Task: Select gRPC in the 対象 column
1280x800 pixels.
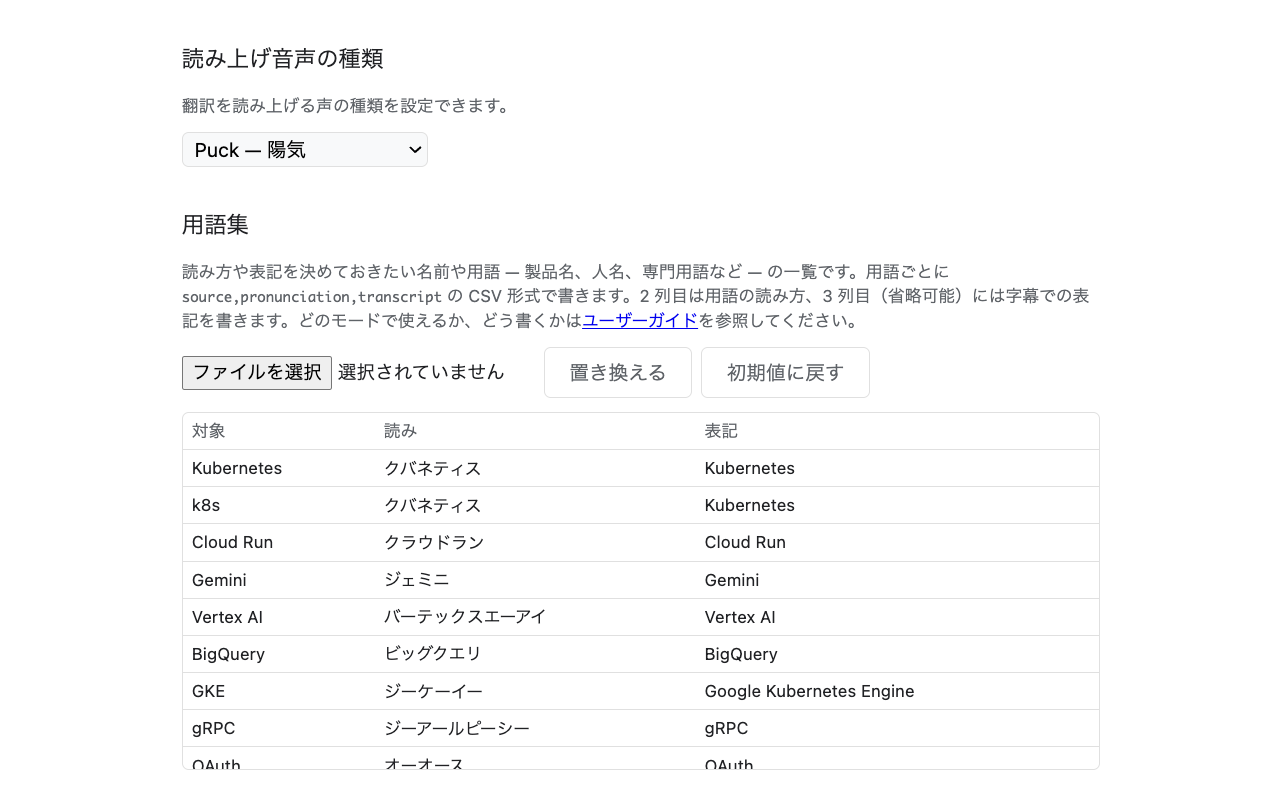Action: (x=213, y=728)
